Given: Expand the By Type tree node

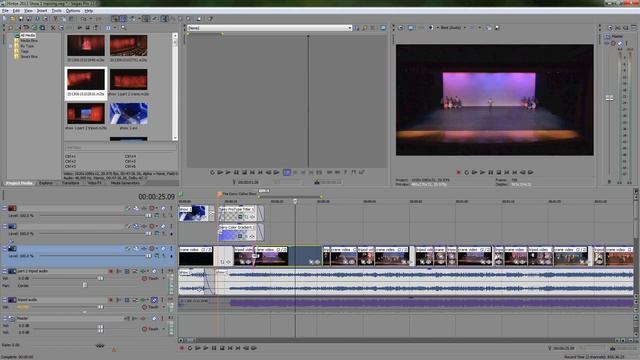Looking at the screenshot, I should (11, 46).
